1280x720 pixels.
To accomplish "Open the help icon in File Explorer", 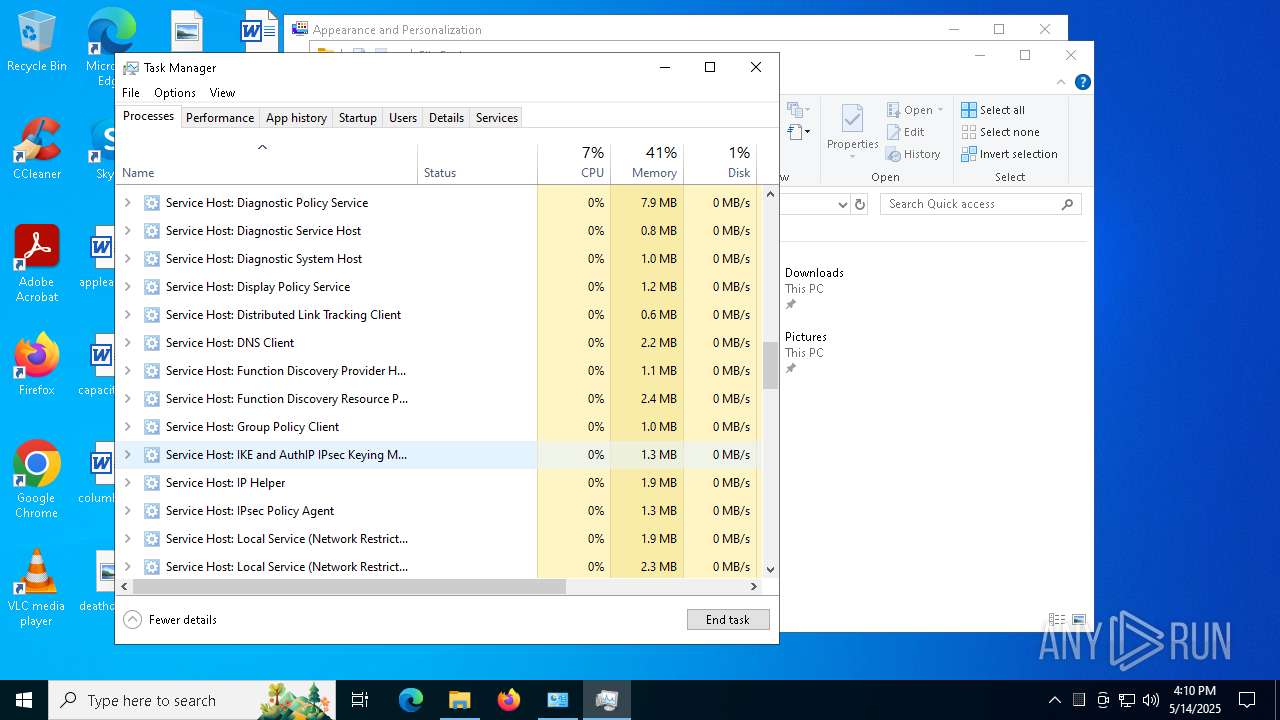I will [1082, 82].
